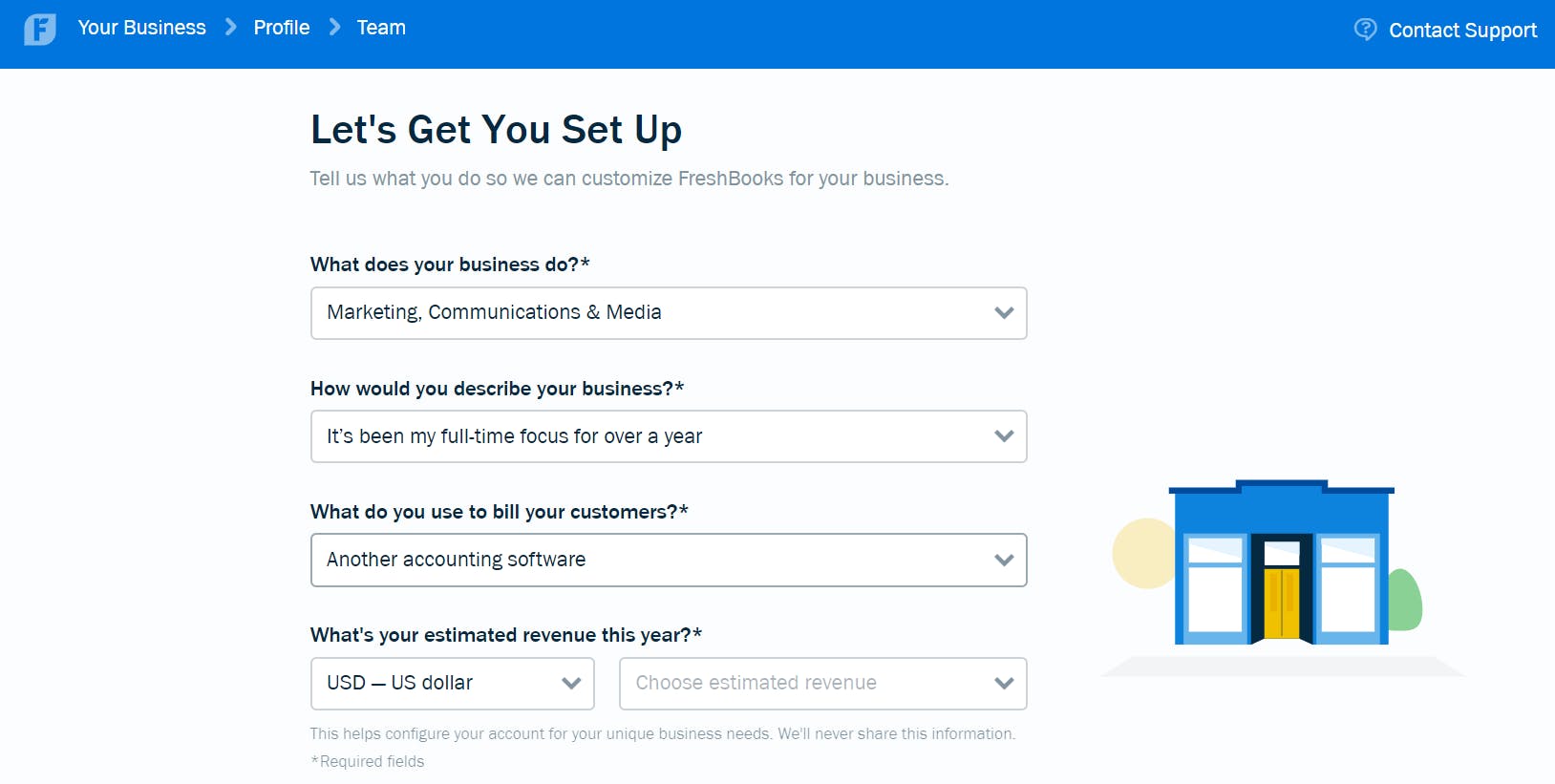1555x784 pixels.
Task: Go to Your Business breadcrumb step
Action: [x=141, y=28]
